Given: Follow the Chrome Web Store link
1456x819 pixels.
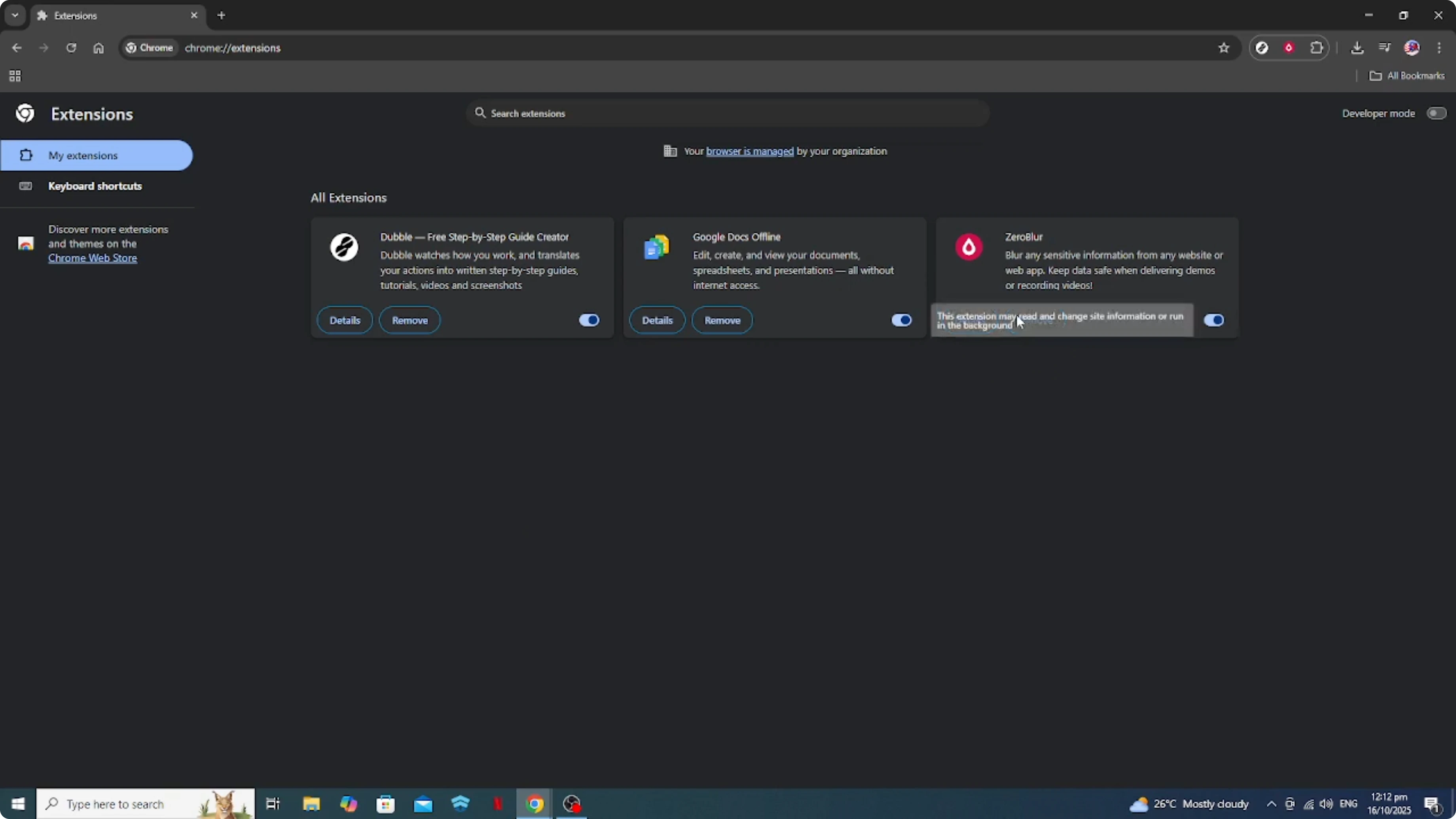Looking at the screenshot, I should coord(93,258).
